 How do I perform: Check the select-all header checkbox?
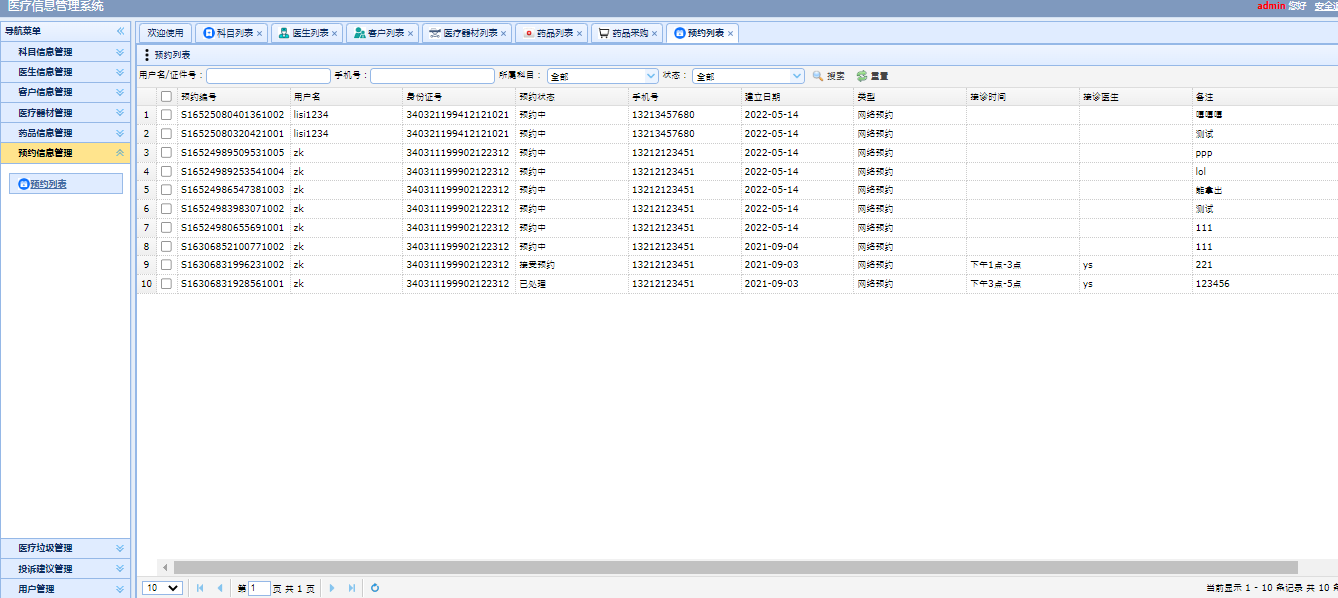pyautogui.click(x=167, y=97)
